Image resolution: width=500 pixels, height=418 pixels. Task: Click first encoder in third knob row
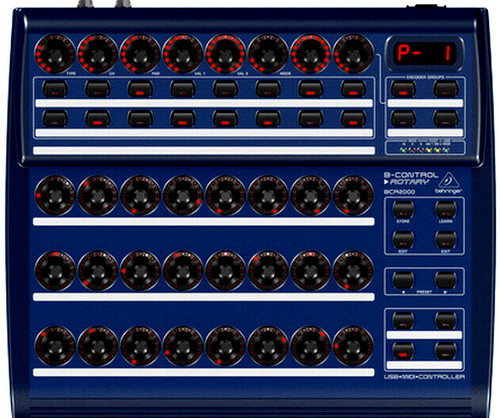[55, 271]
